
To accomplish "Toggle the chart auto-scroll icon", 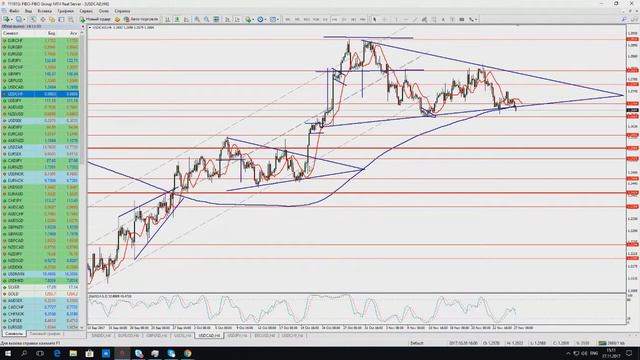I will 227,19.
